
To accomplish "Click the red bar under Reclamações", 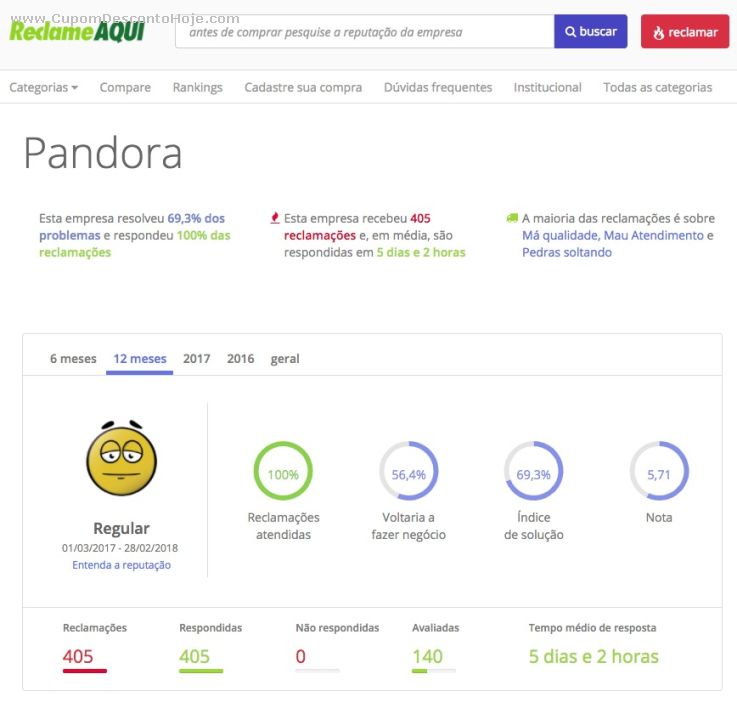I will tap(85, 671).
